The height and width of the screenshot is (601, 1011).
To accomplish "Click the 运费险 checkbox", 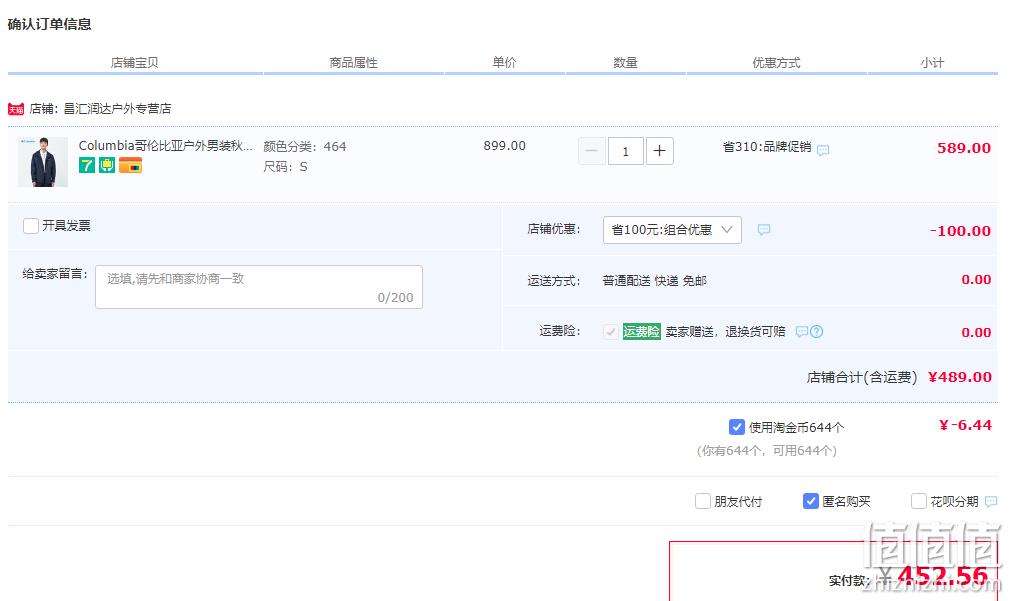I will point(610,331).
